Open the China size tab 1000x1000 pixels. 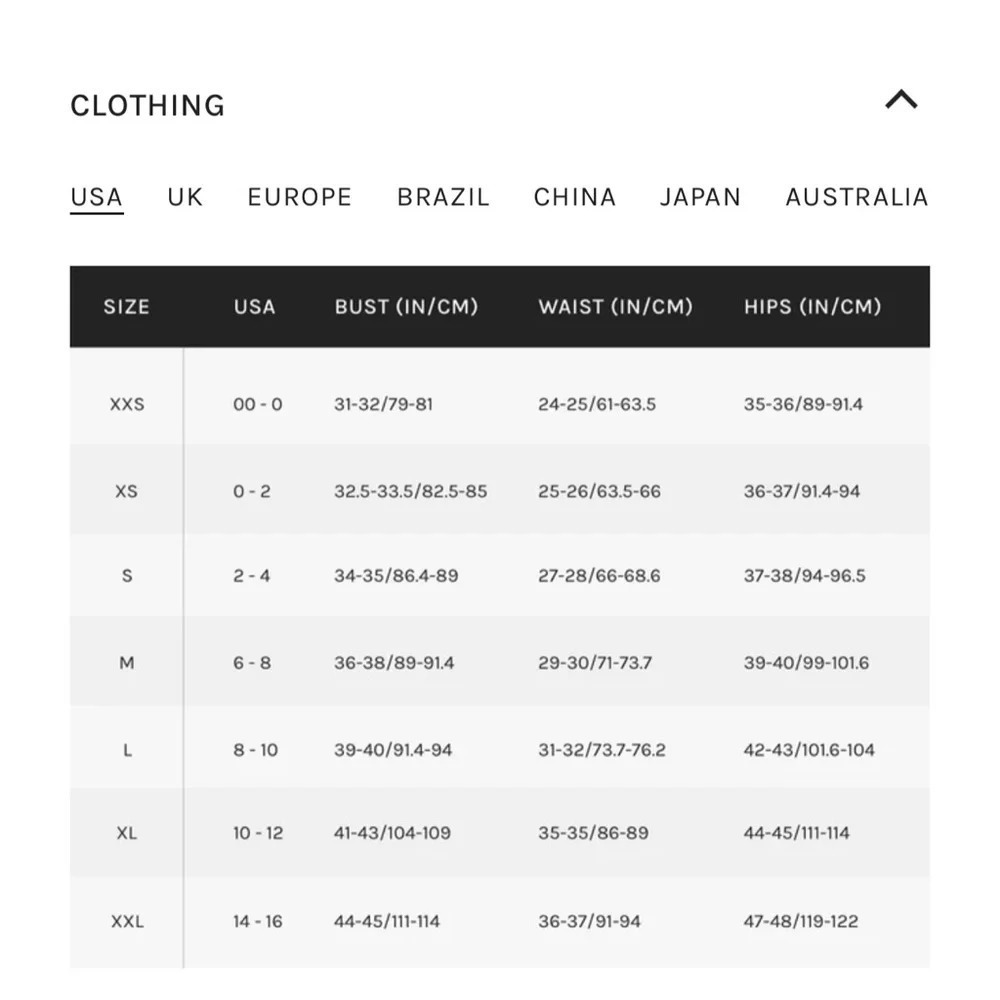coord(575,197)
